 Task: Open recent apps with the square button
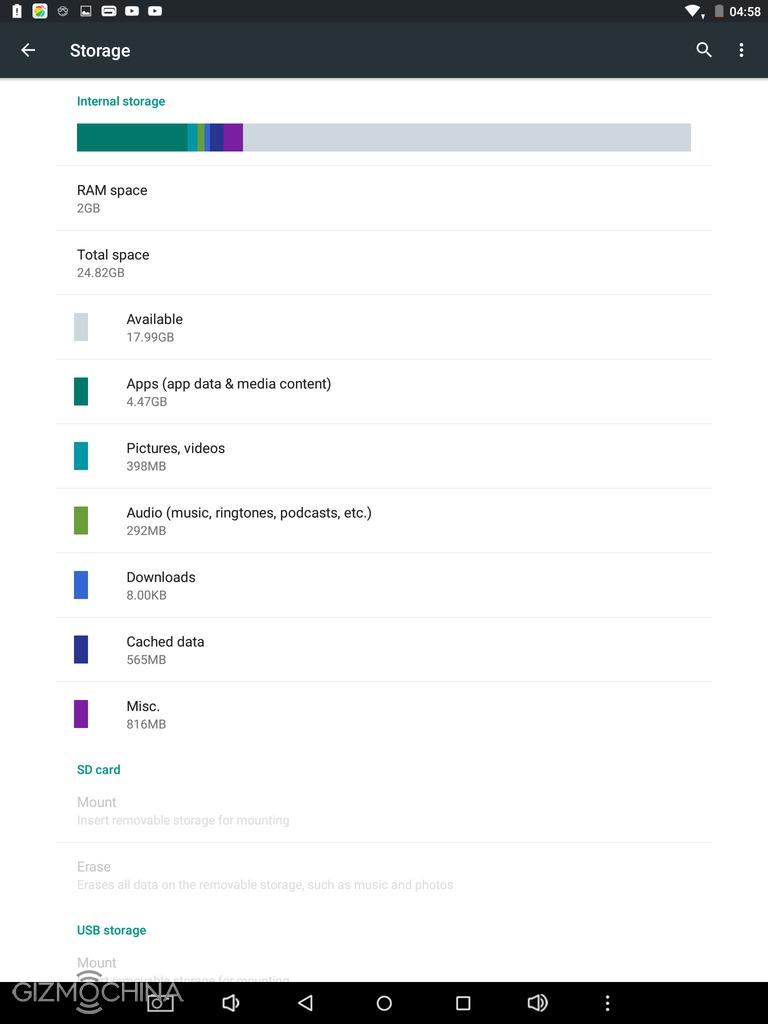point(462,1002)
